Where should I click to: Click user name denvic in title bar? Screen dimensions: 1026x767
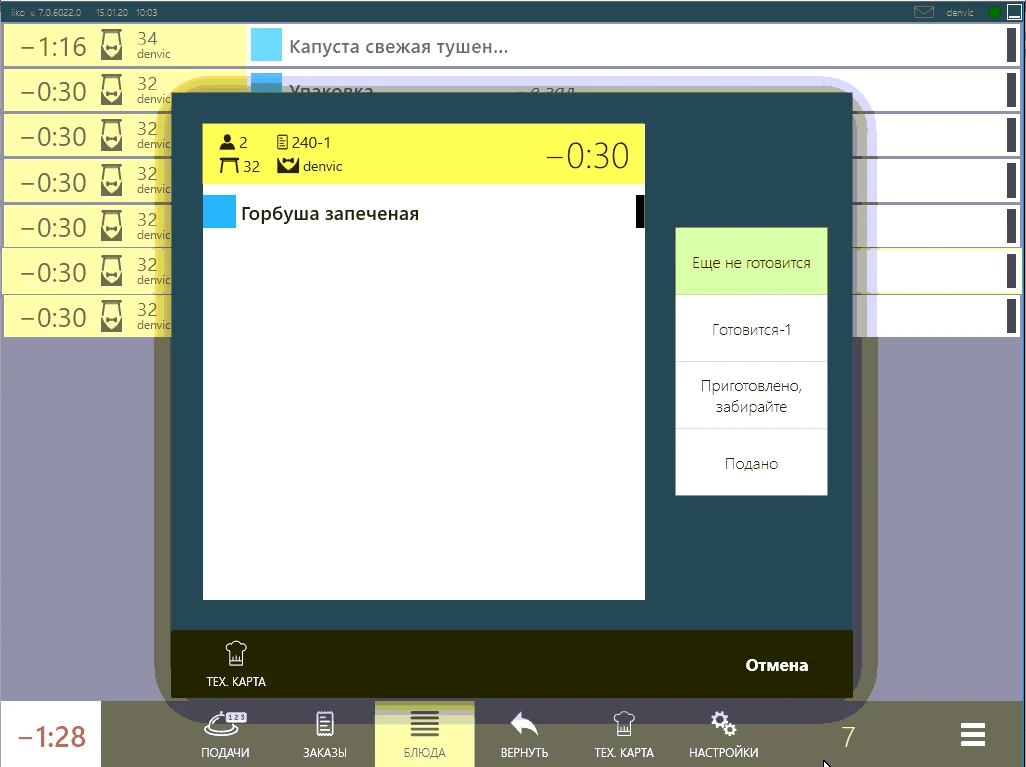[x=960, y=12]
